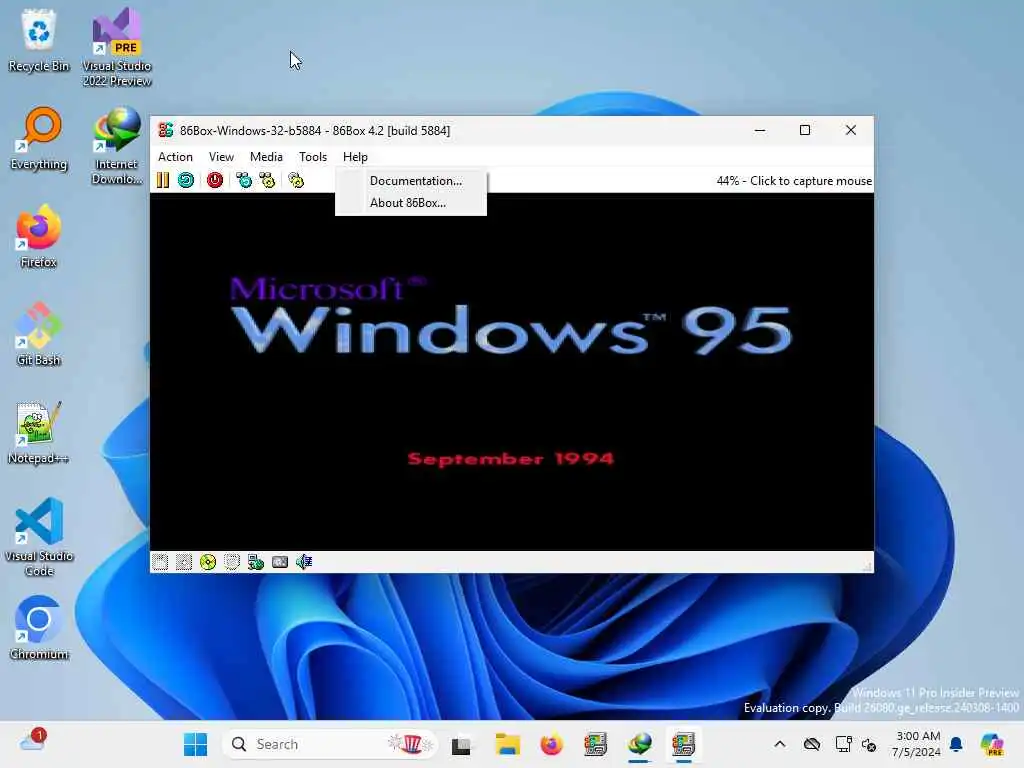Click the first 86Box manager taskbar icon

tap(596, 744)
